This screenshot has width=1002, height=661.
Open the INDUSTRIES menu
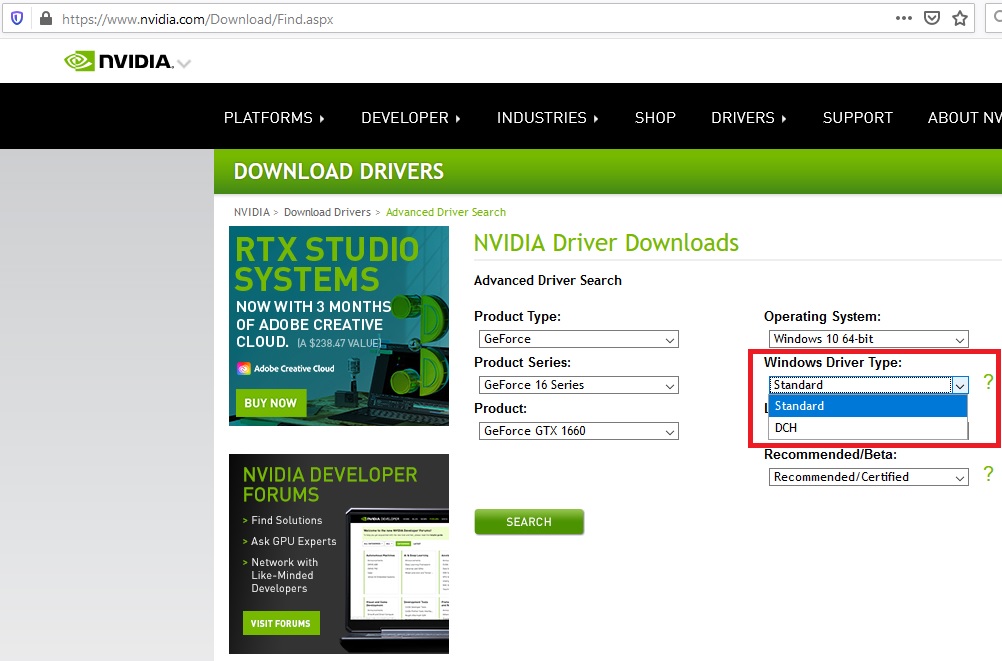(548, 118)
